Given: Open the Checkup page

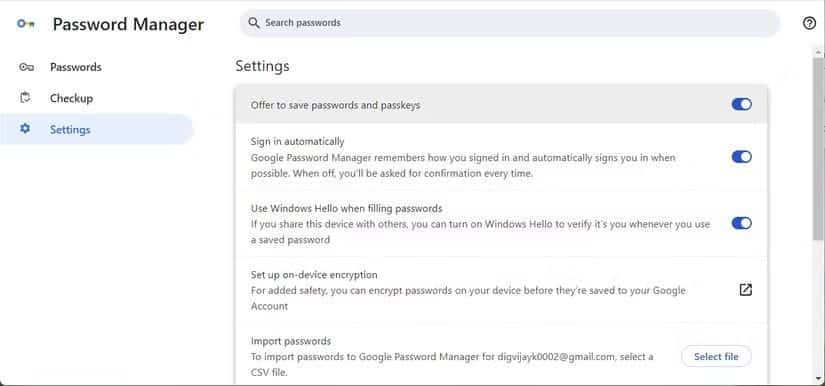Looking at the screenshot, I should tap(72, 98).
